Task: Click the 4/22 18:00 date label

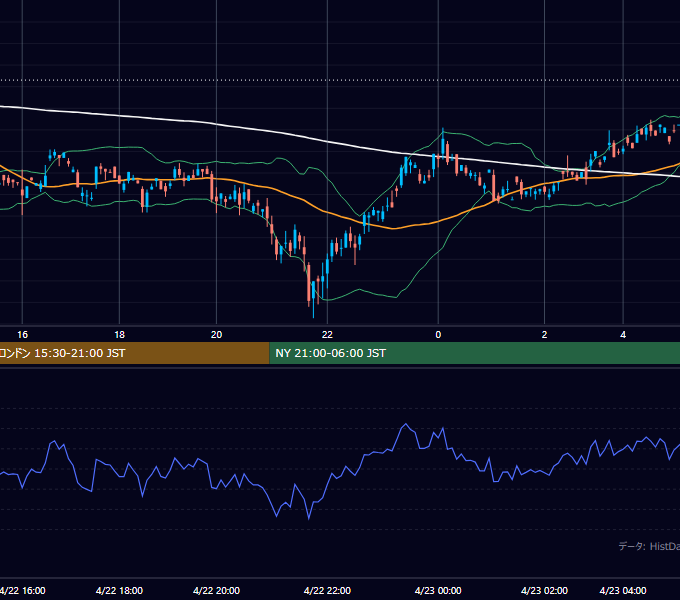Action: [119, 590]
